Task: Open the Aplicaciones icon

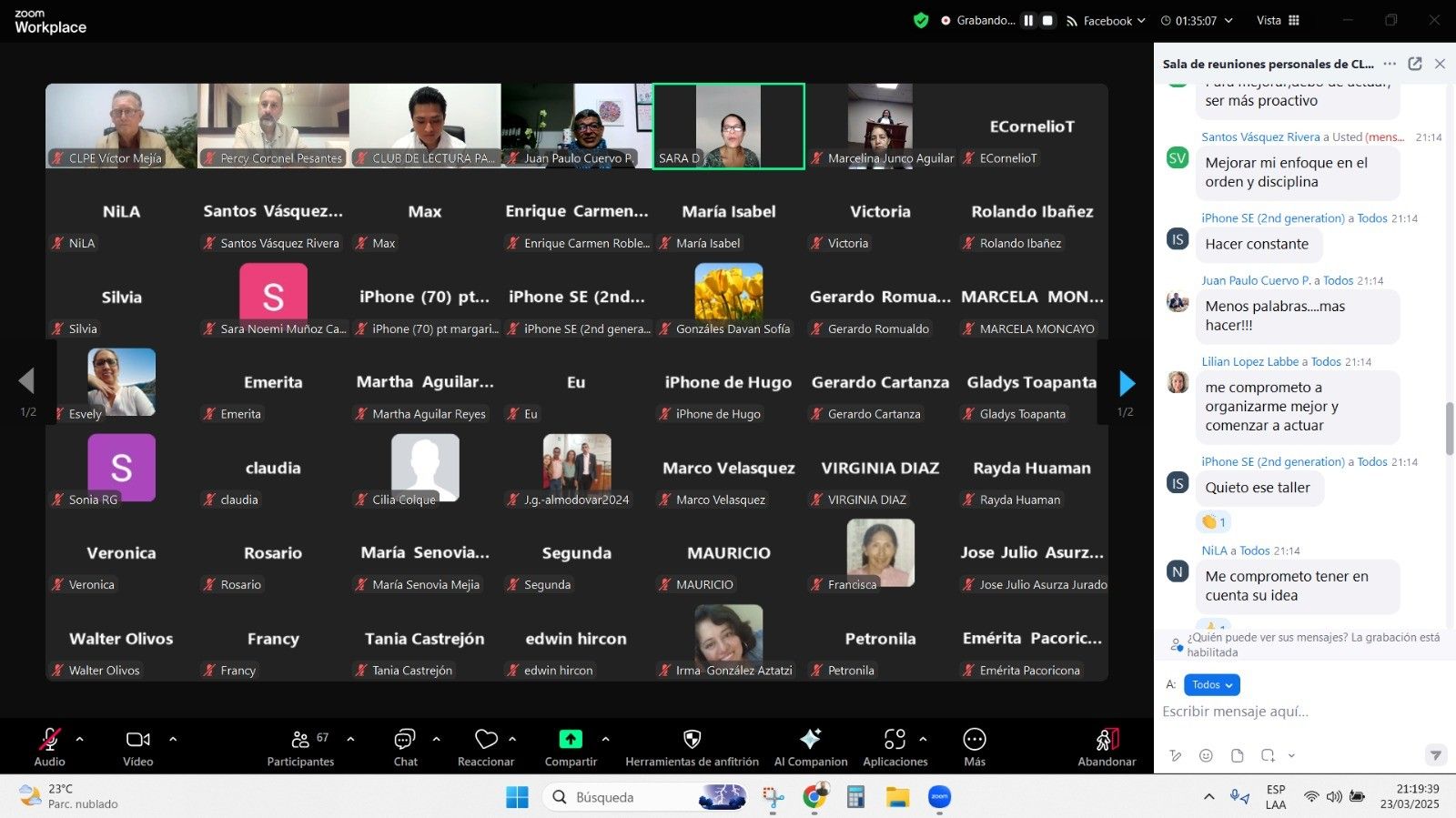Action: tap(895, 740)
